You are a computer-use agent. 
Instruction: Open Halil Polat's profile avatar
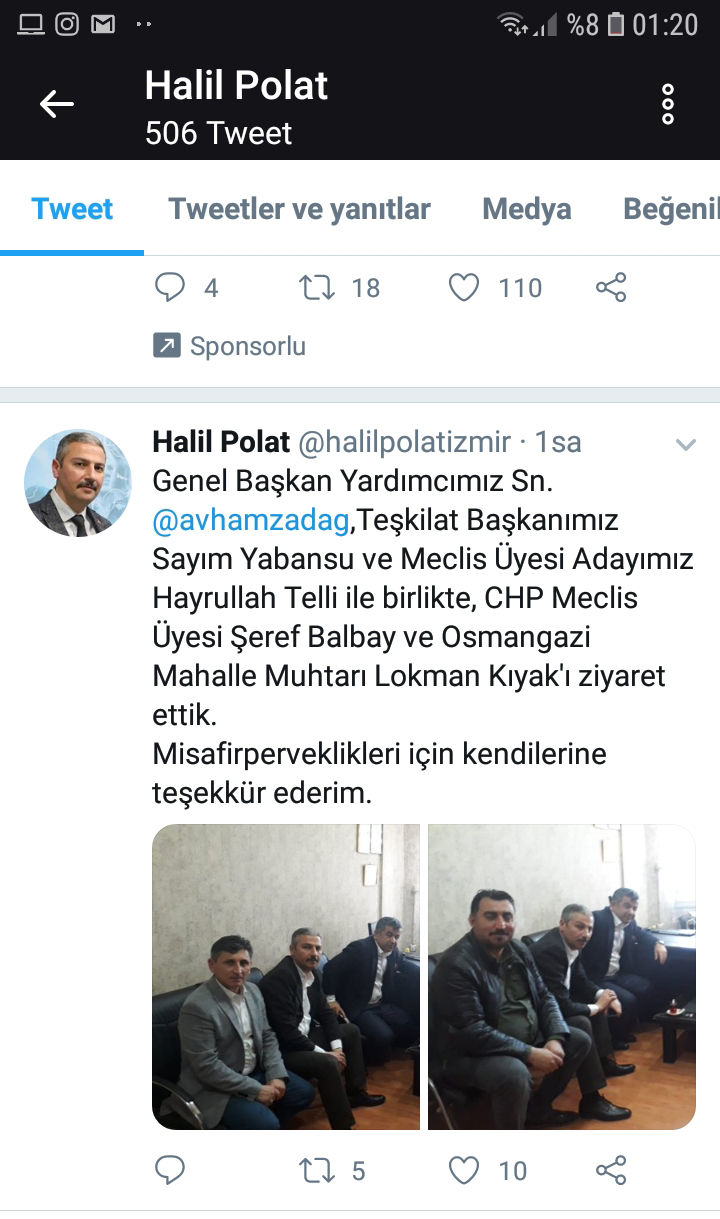[77, 483]
